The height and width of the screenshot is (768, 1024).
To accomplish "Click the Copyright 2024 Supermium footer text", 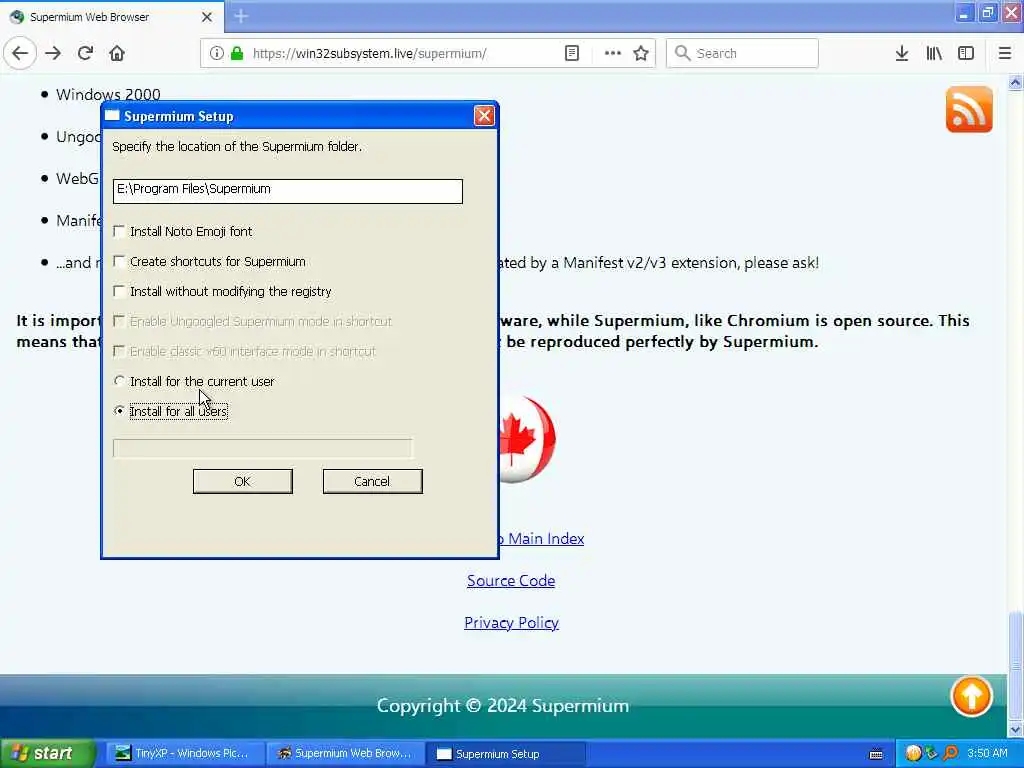I will pyautogui.click(x=503, y=706).
